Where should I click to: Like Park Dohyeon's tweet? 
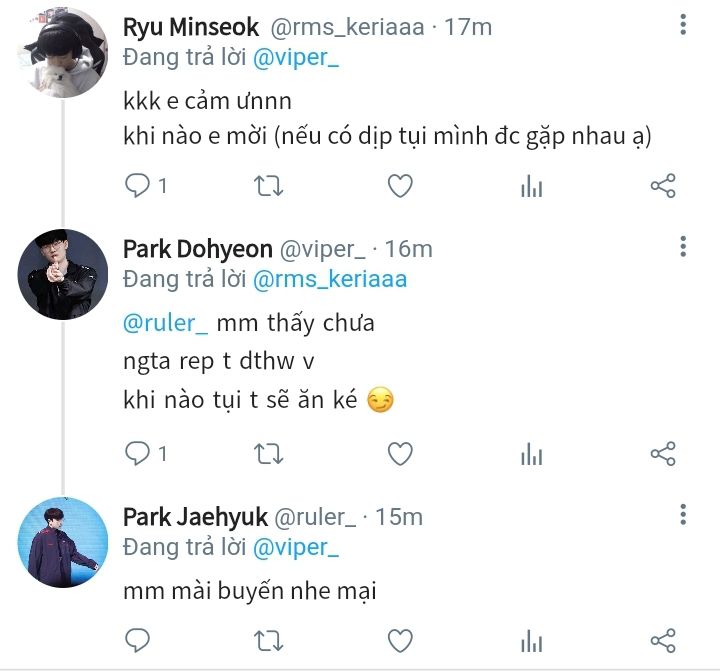[x=400, y=454]
